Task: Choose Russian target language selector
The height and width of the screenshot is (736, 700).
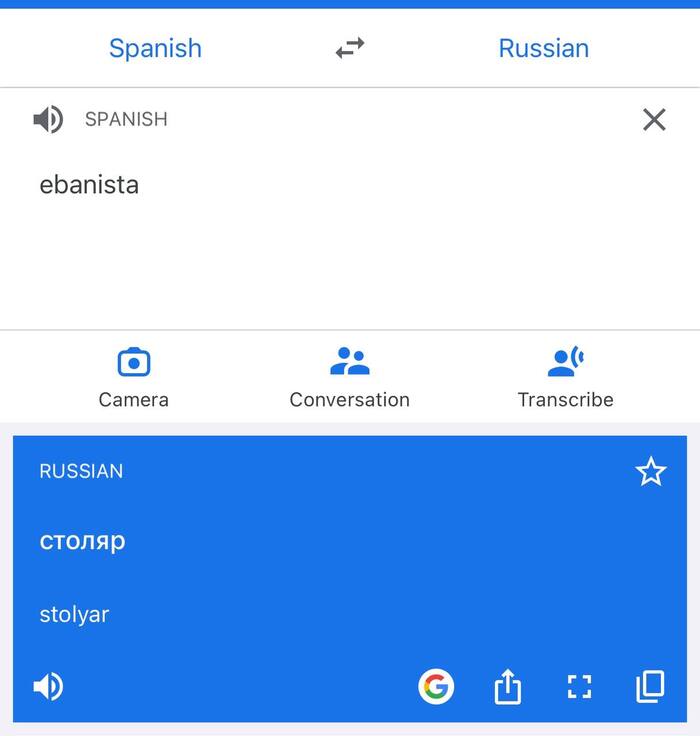Action: [x=543, y=48]
